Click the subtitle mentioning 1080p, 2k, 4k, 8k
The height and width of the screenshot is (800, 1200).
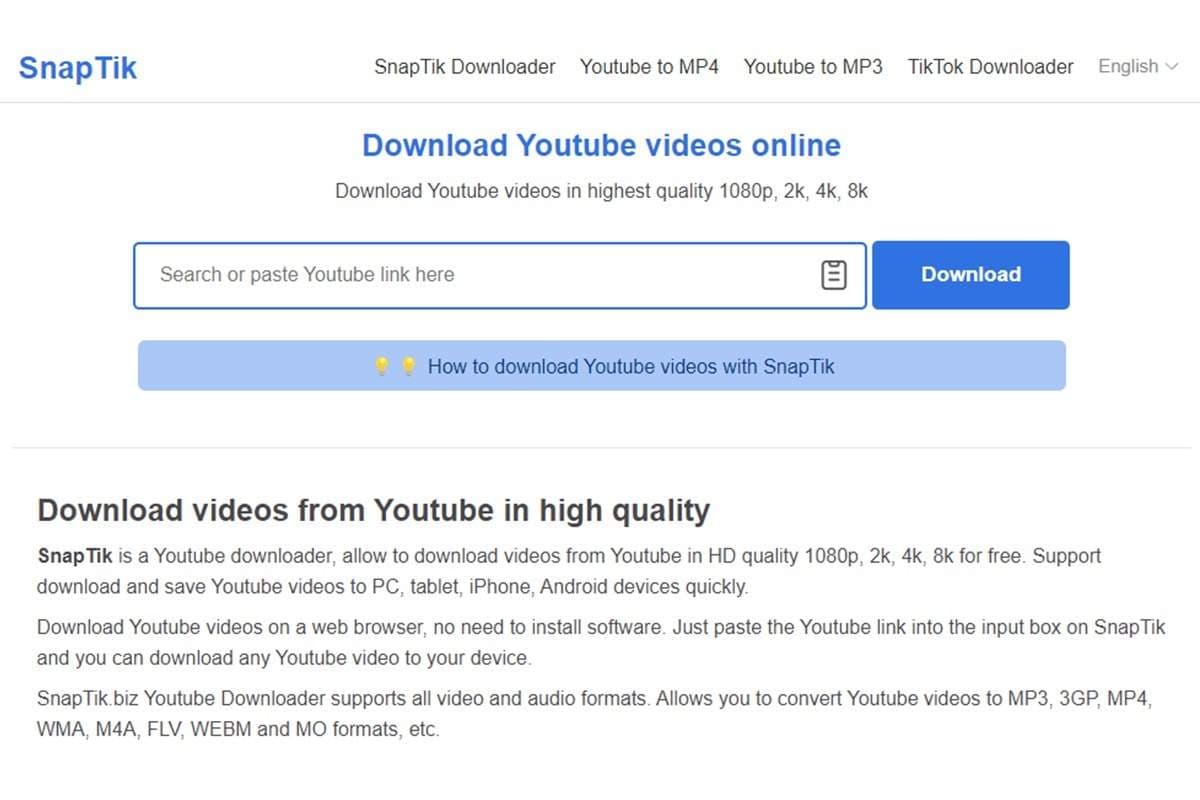point(601,191)
